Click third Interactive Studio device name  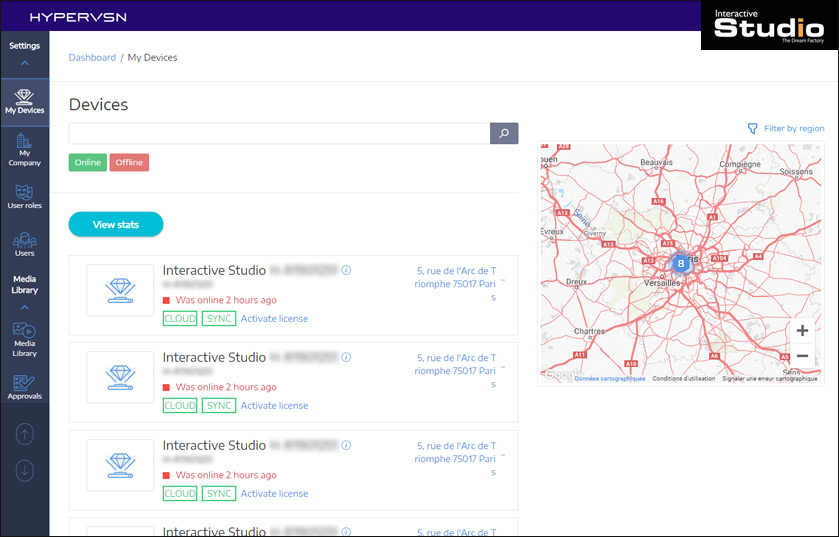tap(214, 445)
